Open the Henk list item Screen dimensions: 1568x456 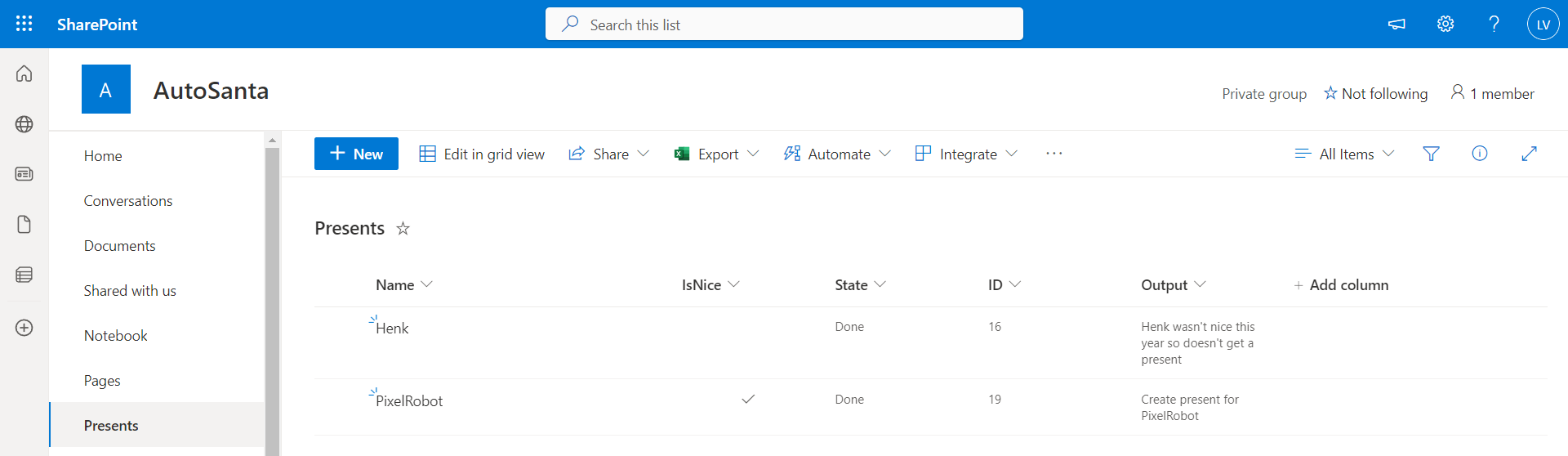click(392, 329)
